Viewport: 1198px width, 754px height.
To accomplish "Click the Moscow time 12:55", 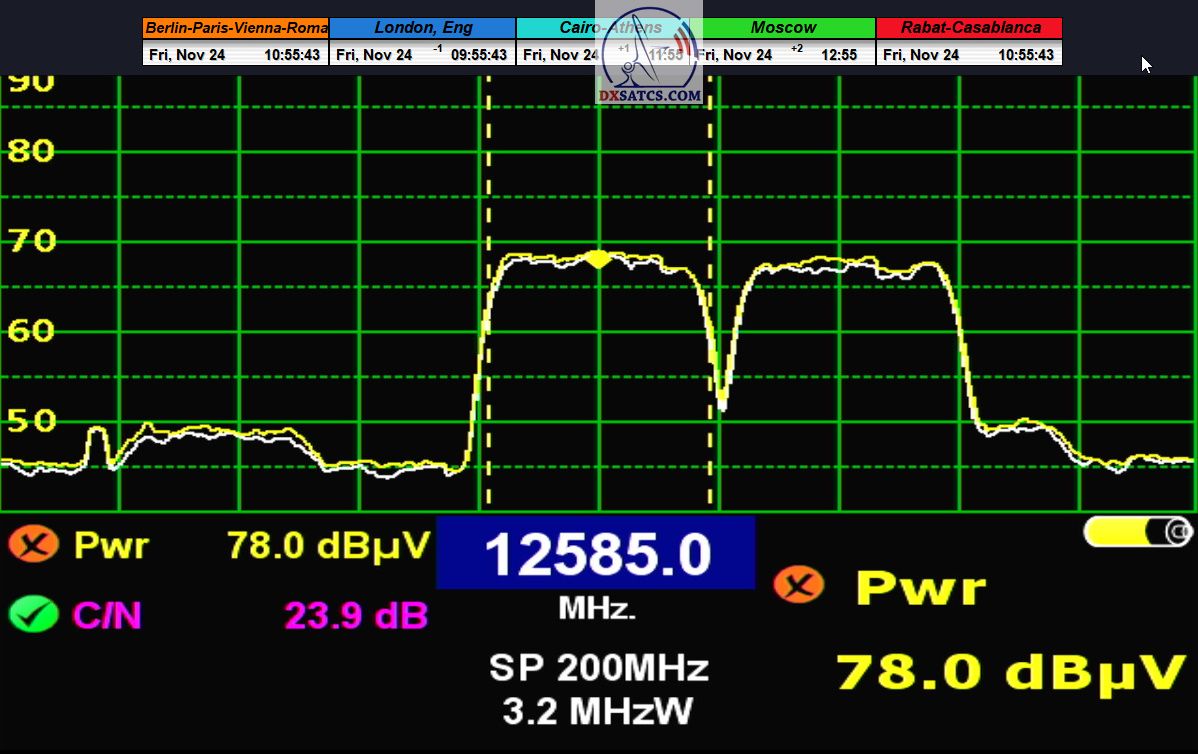I will 838,55.
